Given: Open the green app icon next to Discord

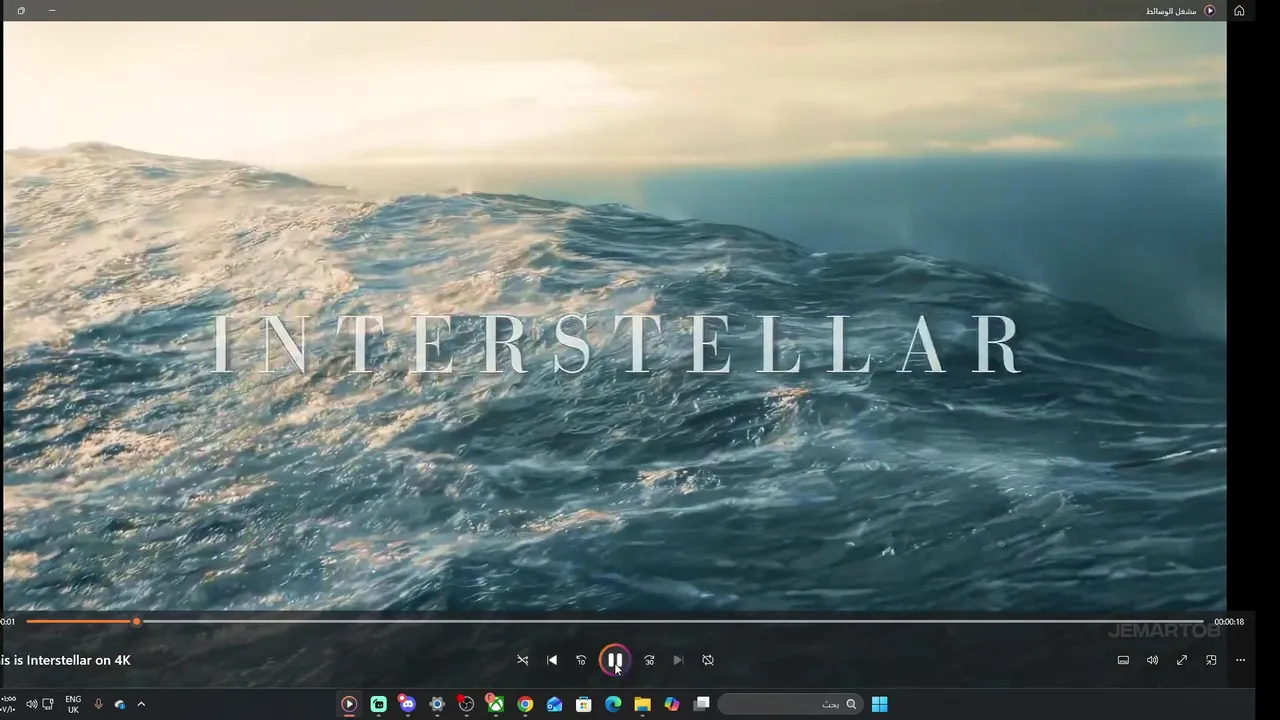Looking at the screenshot, I should click(378, 704).
